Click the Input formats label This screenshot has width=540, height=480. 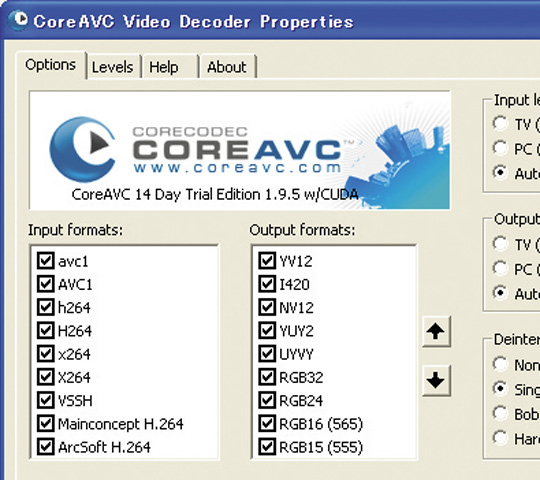(75, 230)
